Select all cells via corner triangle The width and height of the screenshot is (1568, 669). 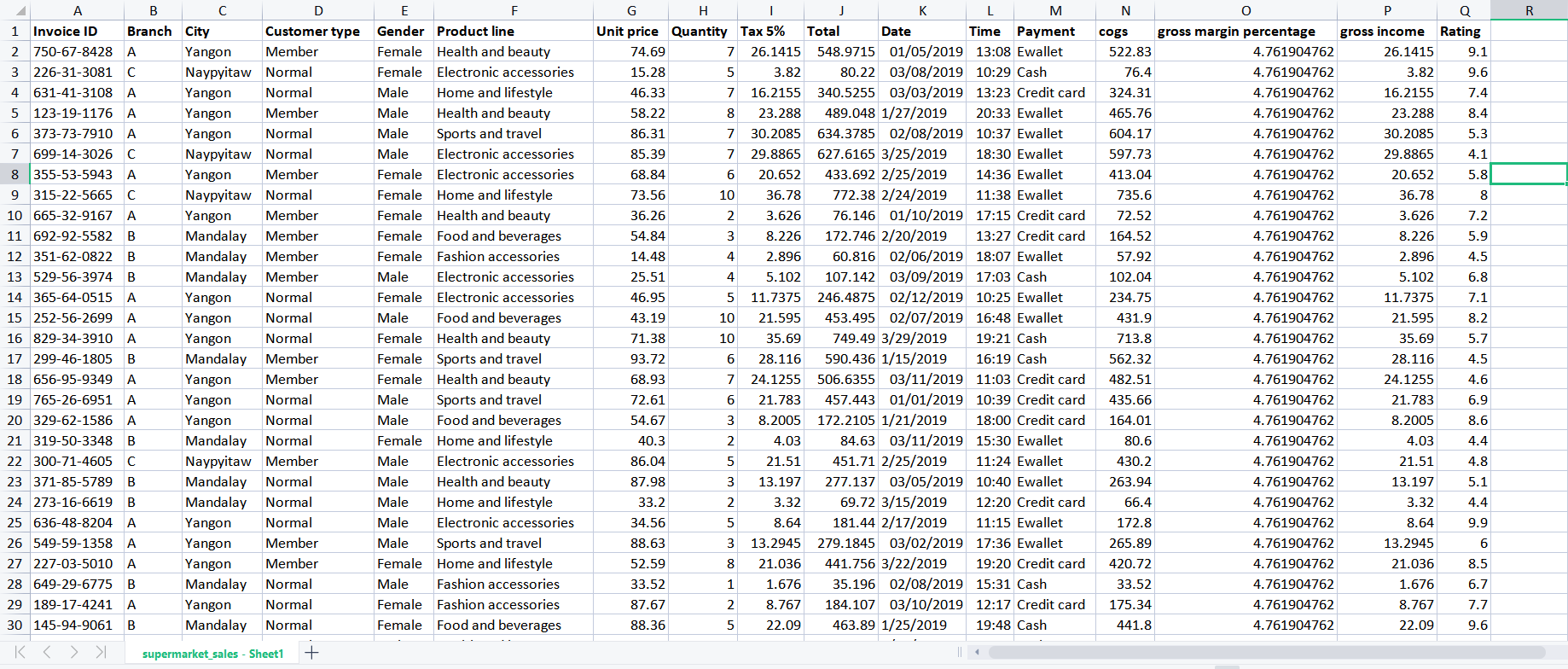tap(15, 11)
